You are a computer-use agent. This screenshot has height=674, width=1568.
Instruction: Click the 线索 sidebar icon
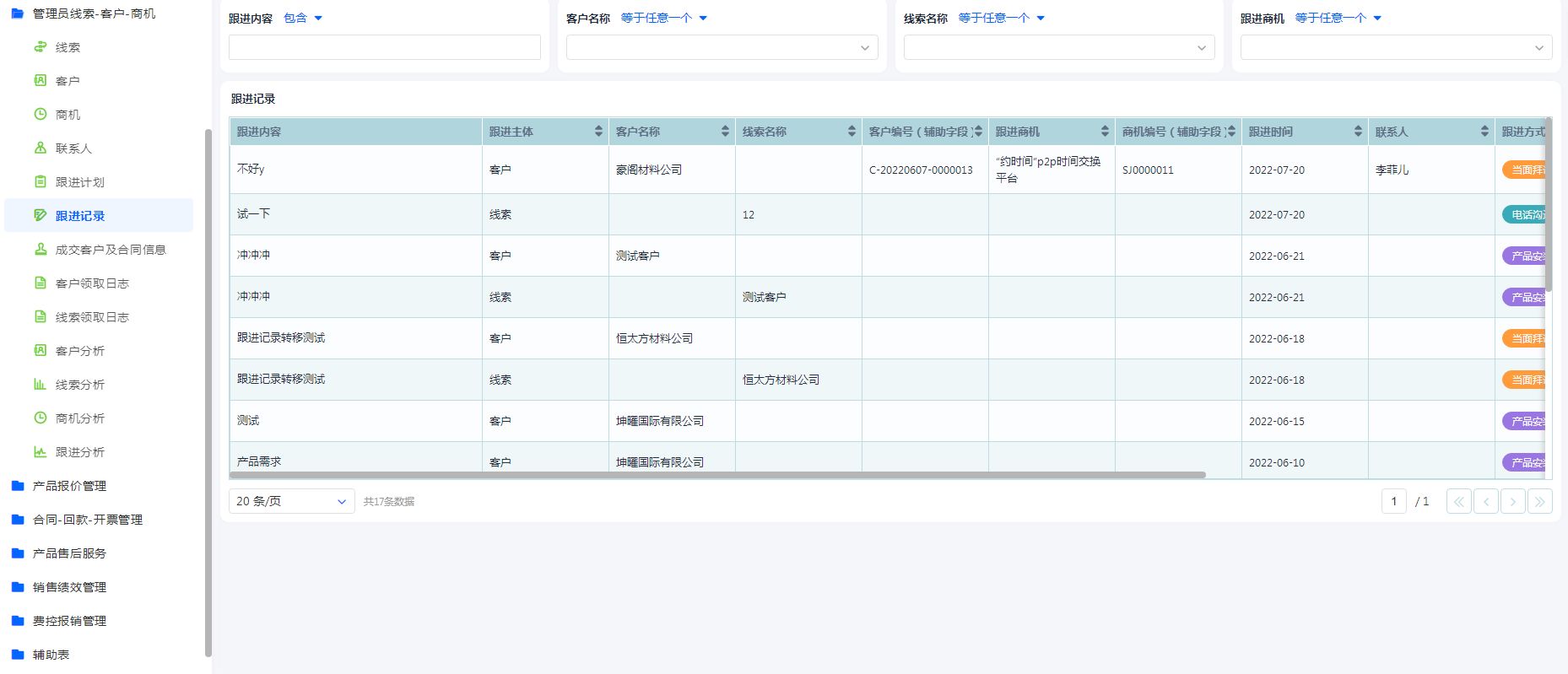coord(40,47)
